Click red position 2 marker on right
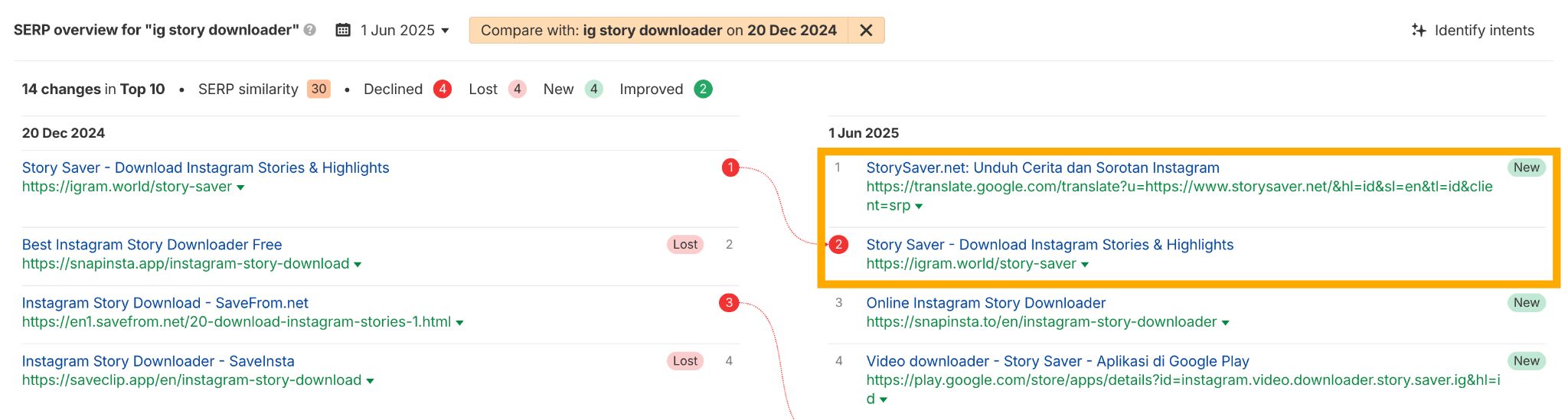The height and width of the screenshot is (420, 1568). (839, 245)
